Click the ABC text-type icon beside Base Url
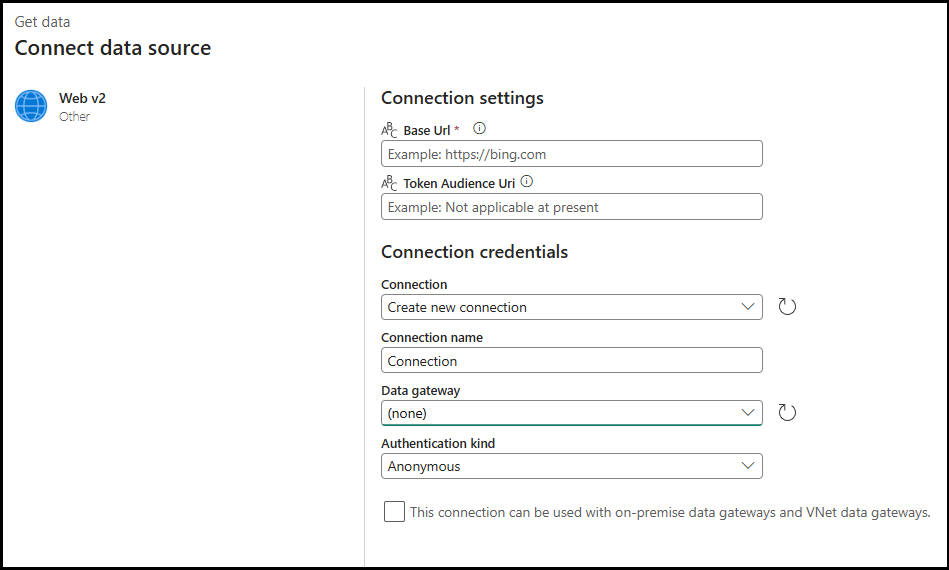Screen dimensions: 949x570 click(x=390, y=131)
